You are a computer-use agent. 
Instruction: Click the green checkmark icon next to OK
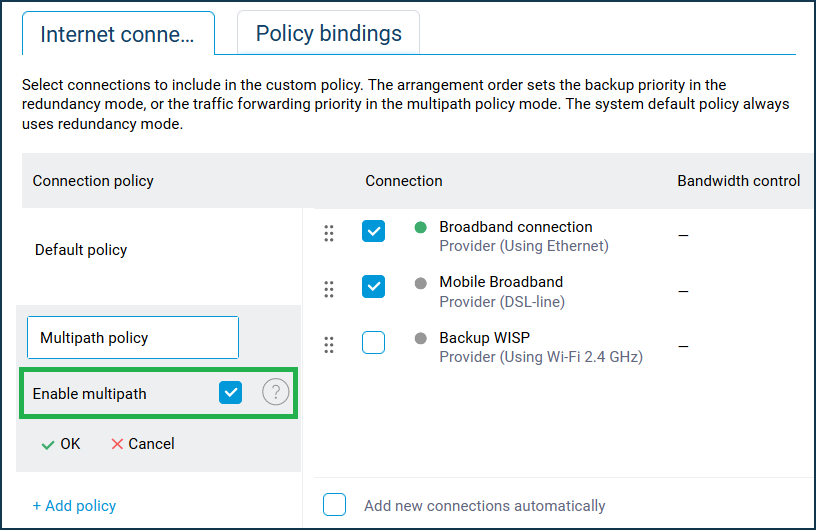(48, 445)
